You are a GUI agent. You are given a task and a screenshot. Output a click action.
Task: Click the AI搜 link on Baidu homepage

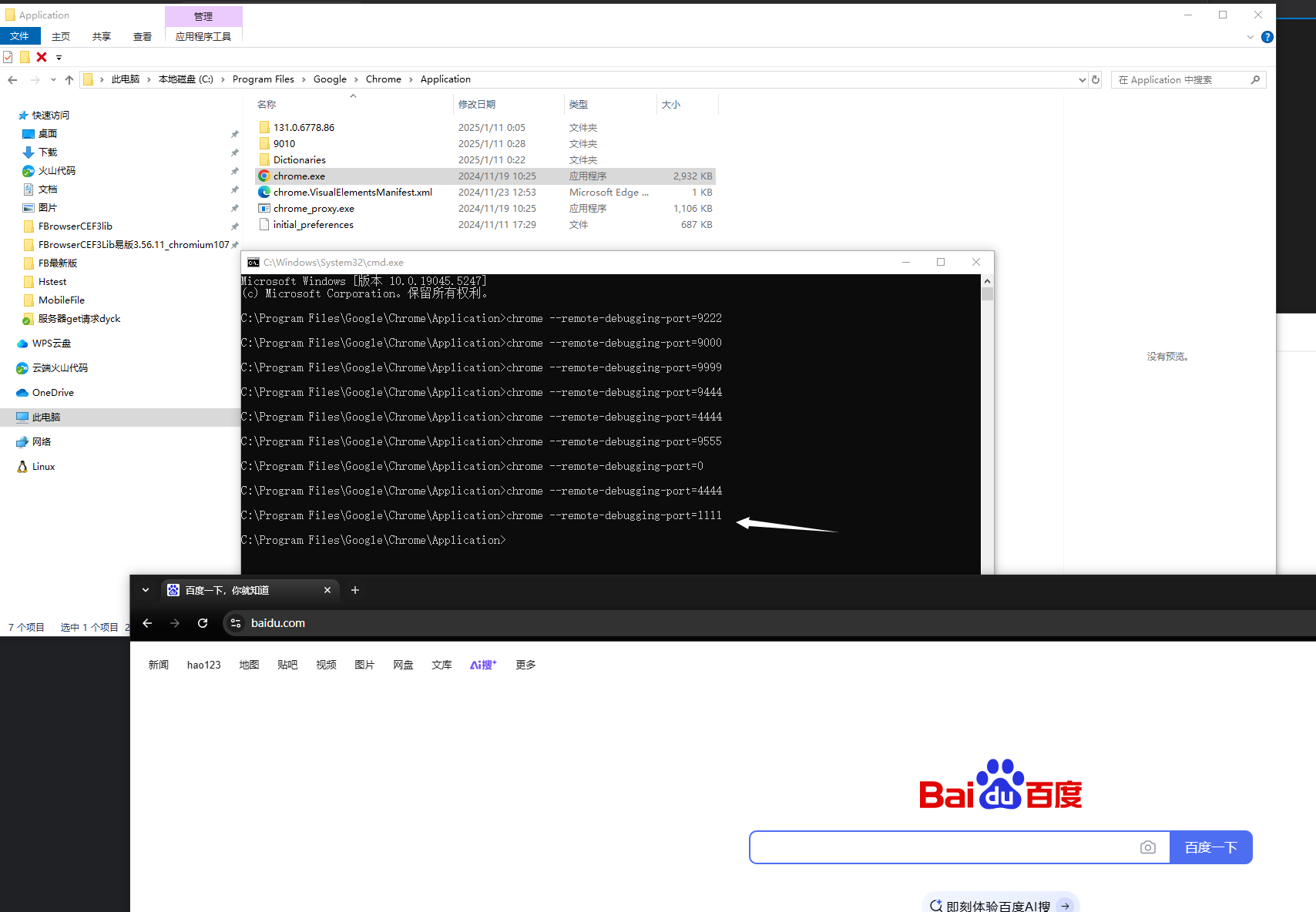[x=482, y=664]
